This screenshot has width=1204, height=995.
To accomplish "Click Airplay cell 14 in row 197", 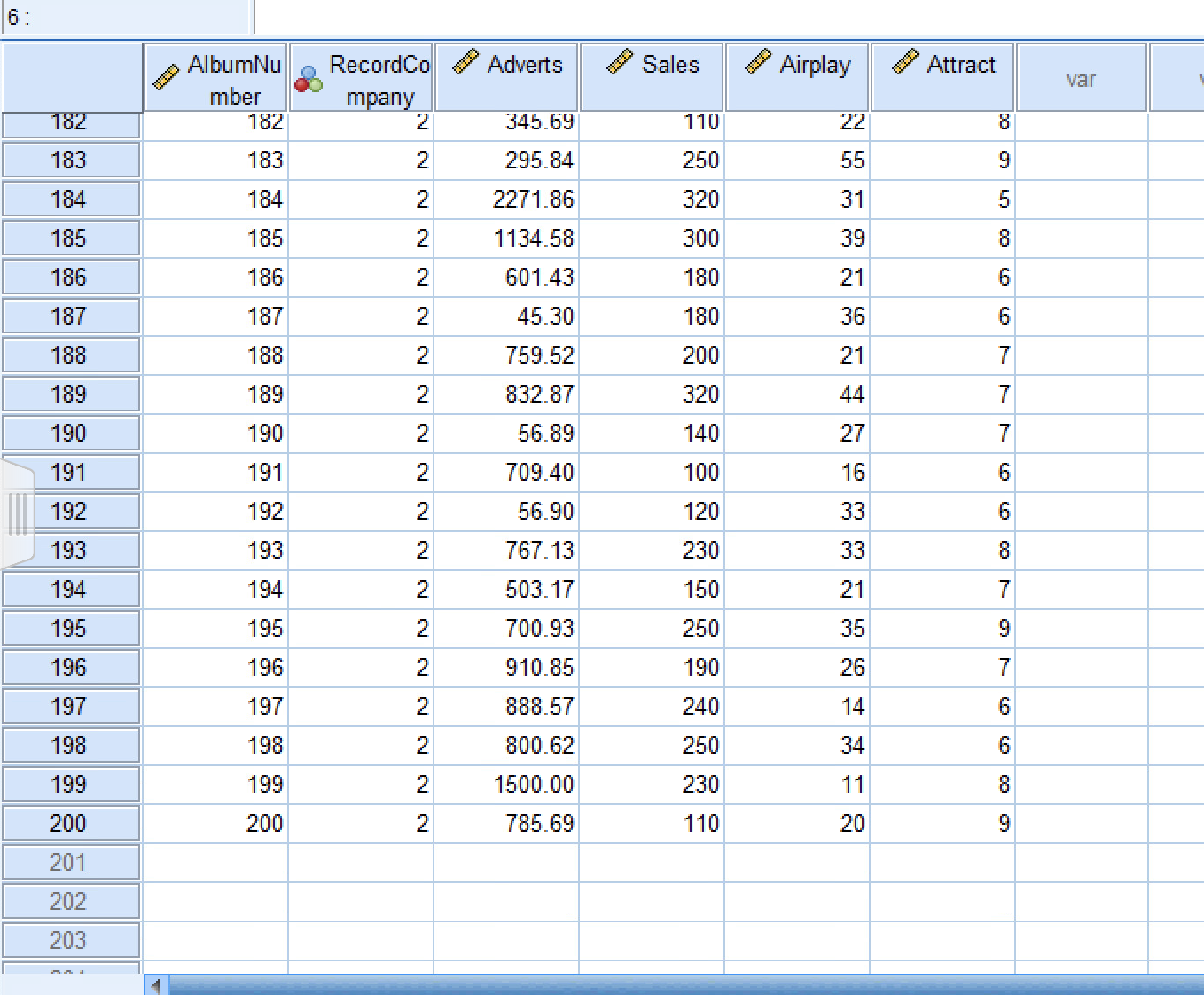I will 797,707.
